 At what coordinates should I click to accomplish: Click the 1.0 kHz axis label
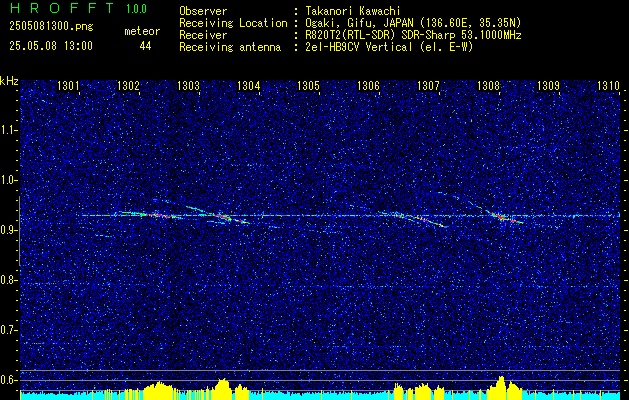[10, 180]
